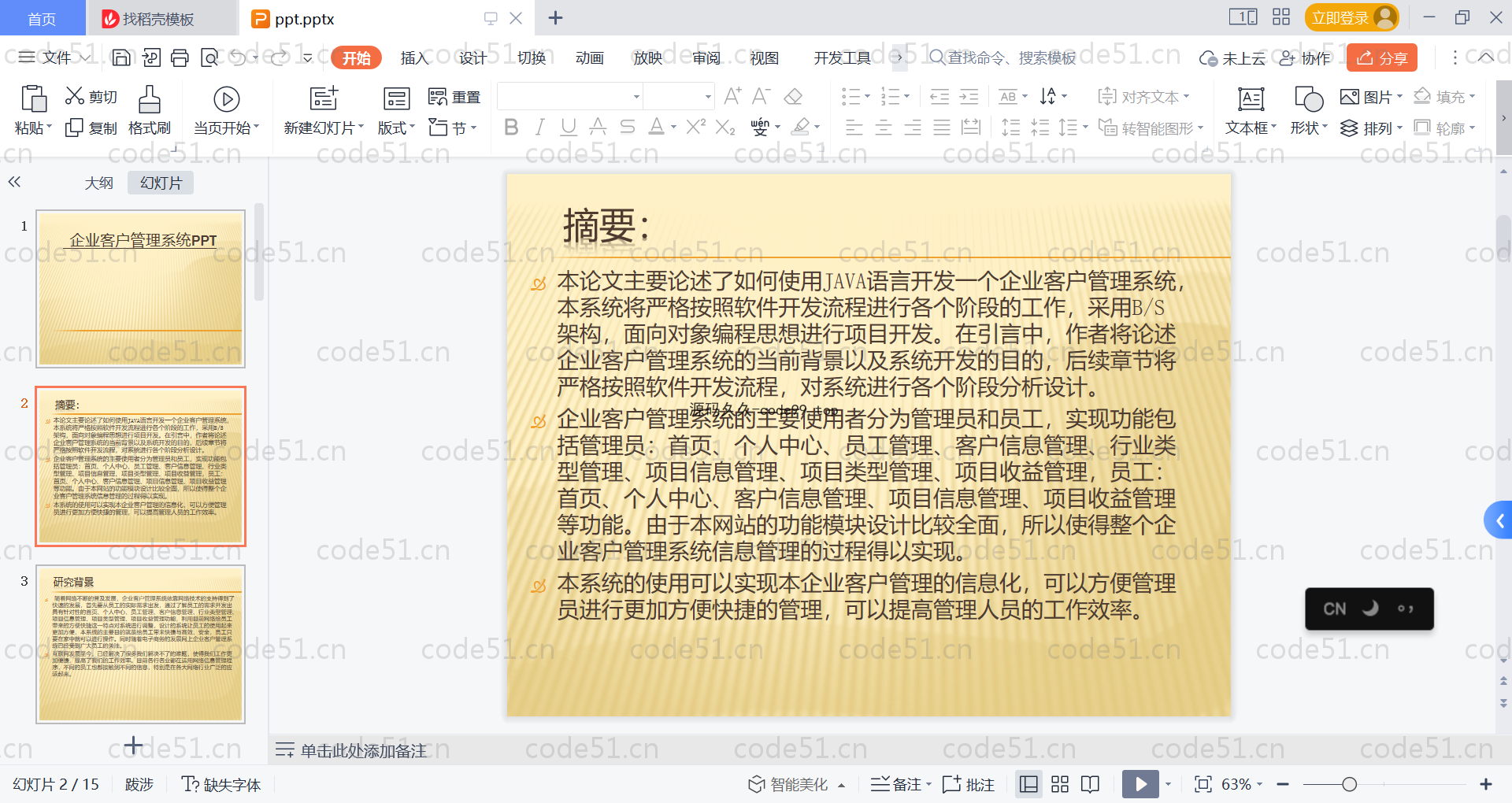The height and width of the screenshot is (803, 1512).
Task: Start slideshow from 当页开始
Action: point(226,109)
